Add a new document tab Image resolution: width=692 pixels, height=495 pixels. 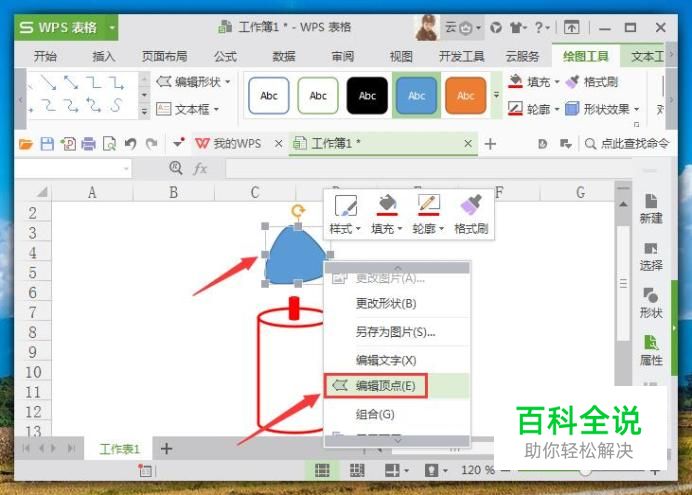coord(490,144)
